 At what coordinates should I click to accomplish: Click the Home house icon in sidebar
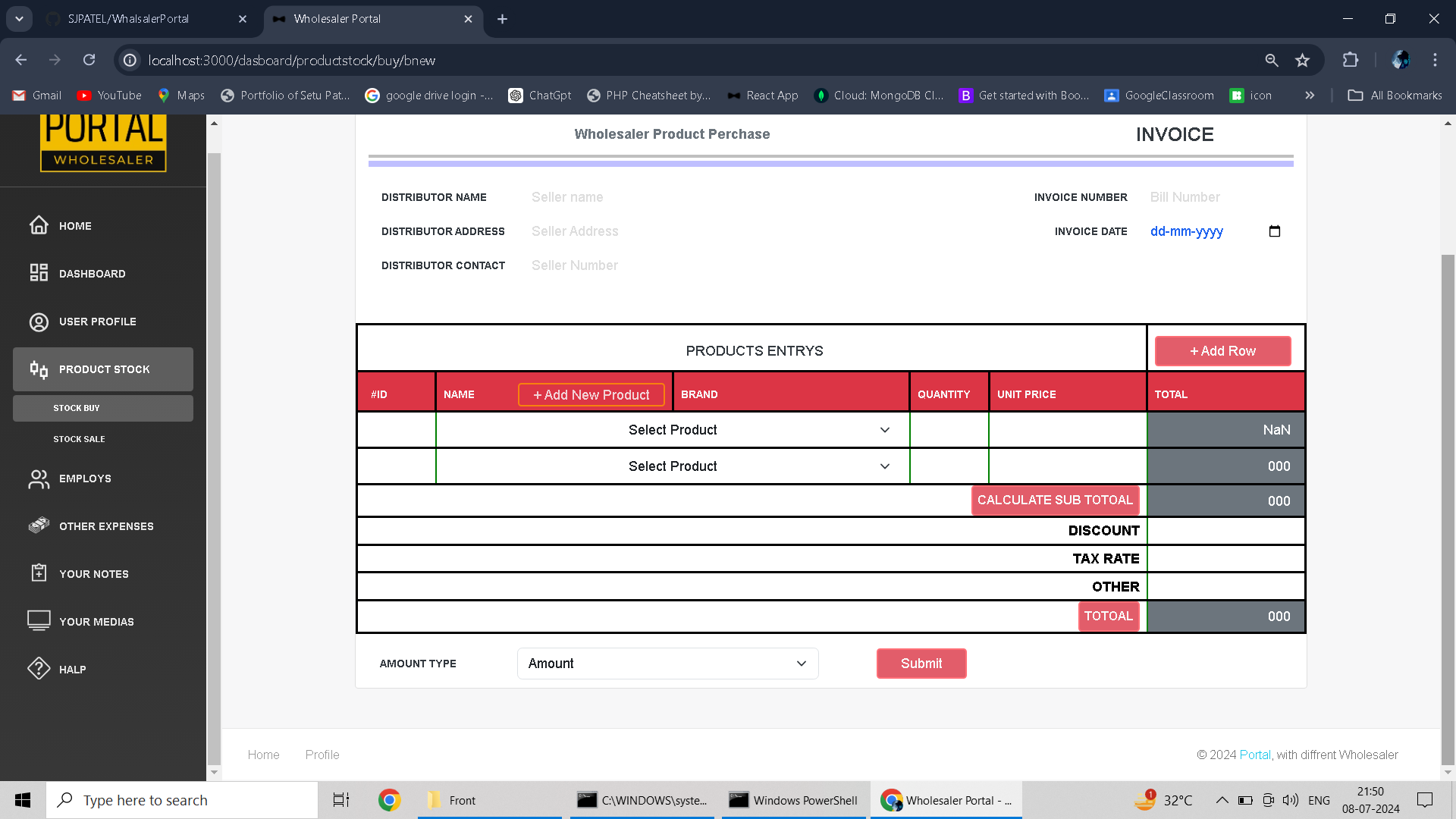[x=39, y=225]
